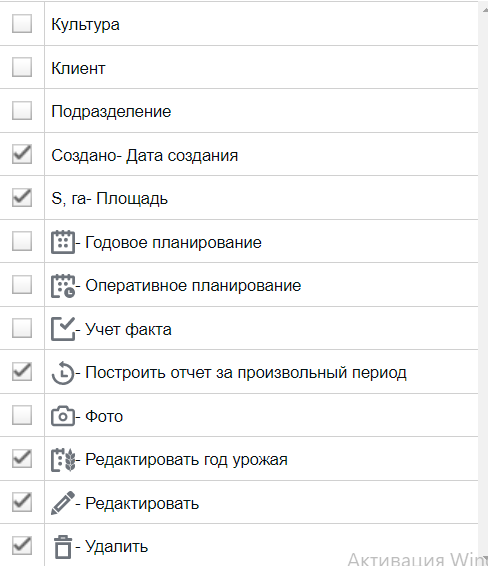The height and width of the screenshot is (566, 488).
Task: Click the Редактировать год урожая label
Action: [186, 460]
